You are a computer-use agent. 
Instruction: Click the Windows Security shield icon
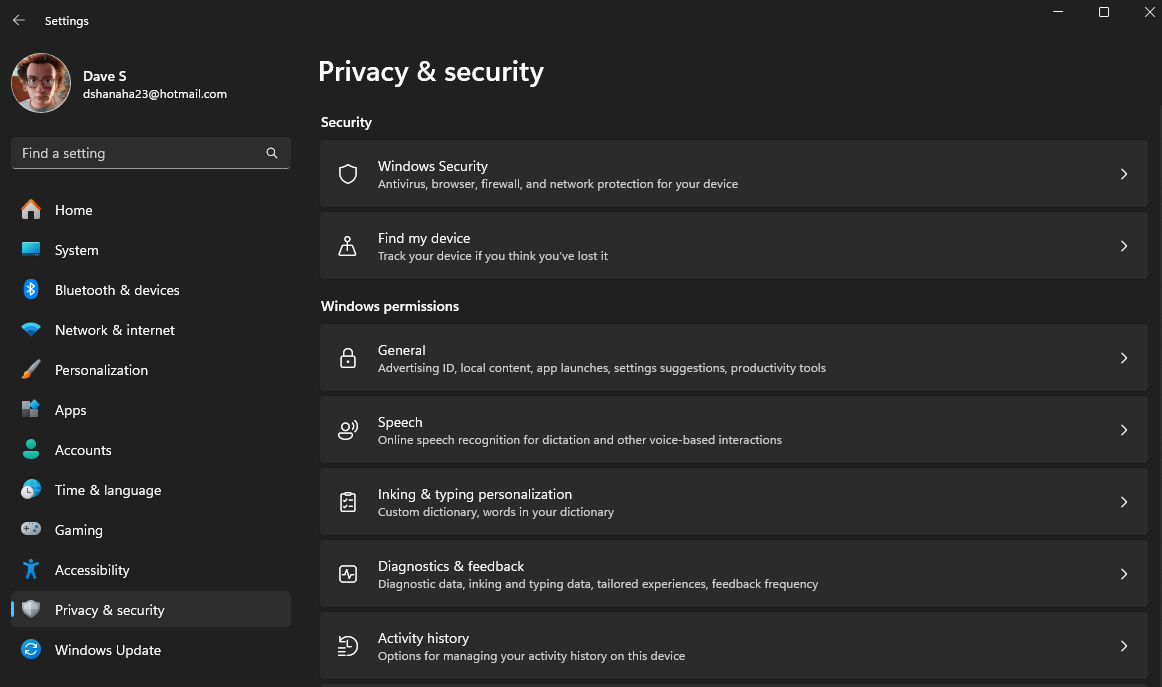tap(347, 174)
